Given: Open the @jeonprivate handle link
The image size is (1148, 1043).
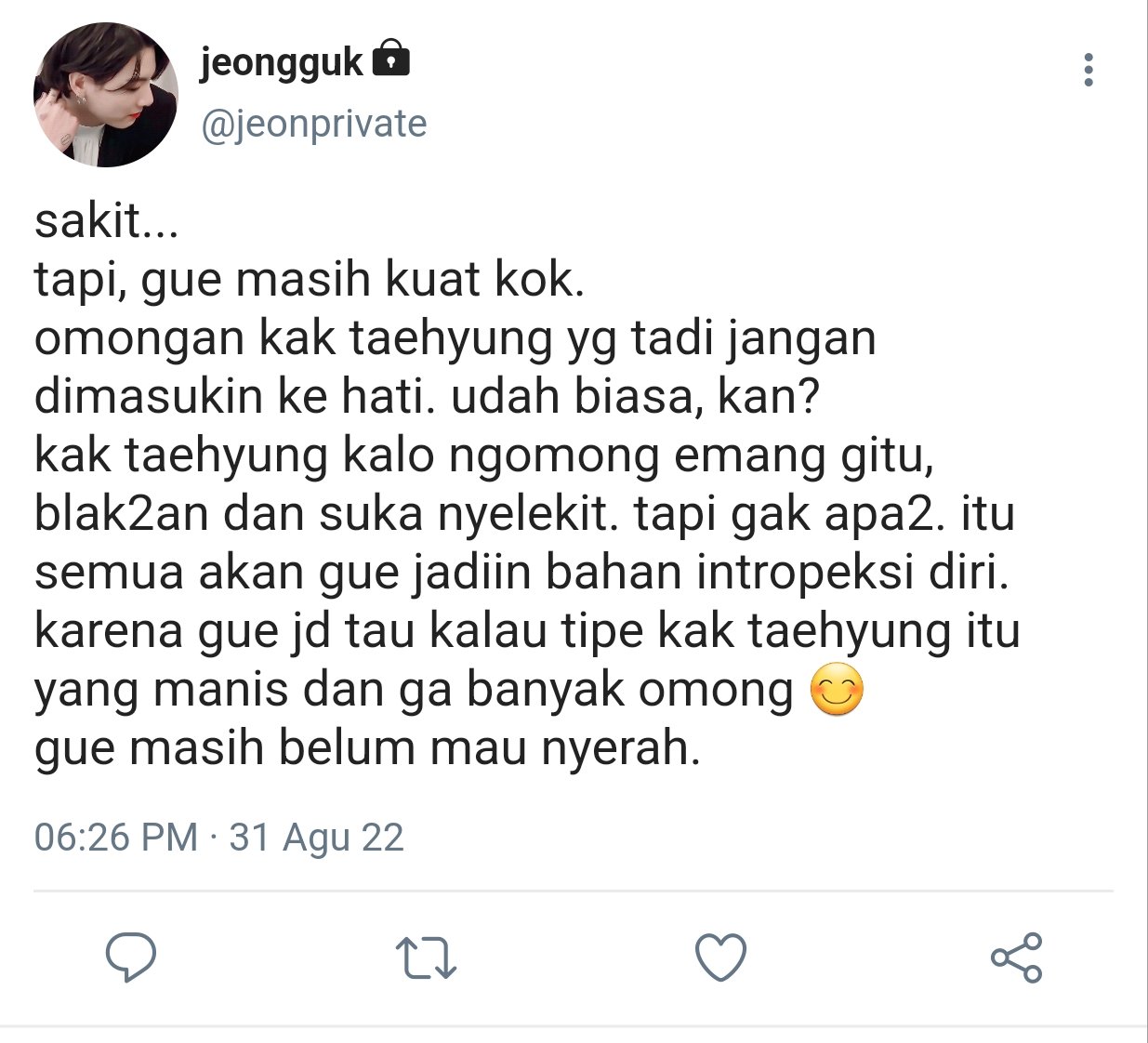Looking at the screenshot, I should tap(313, 124).
